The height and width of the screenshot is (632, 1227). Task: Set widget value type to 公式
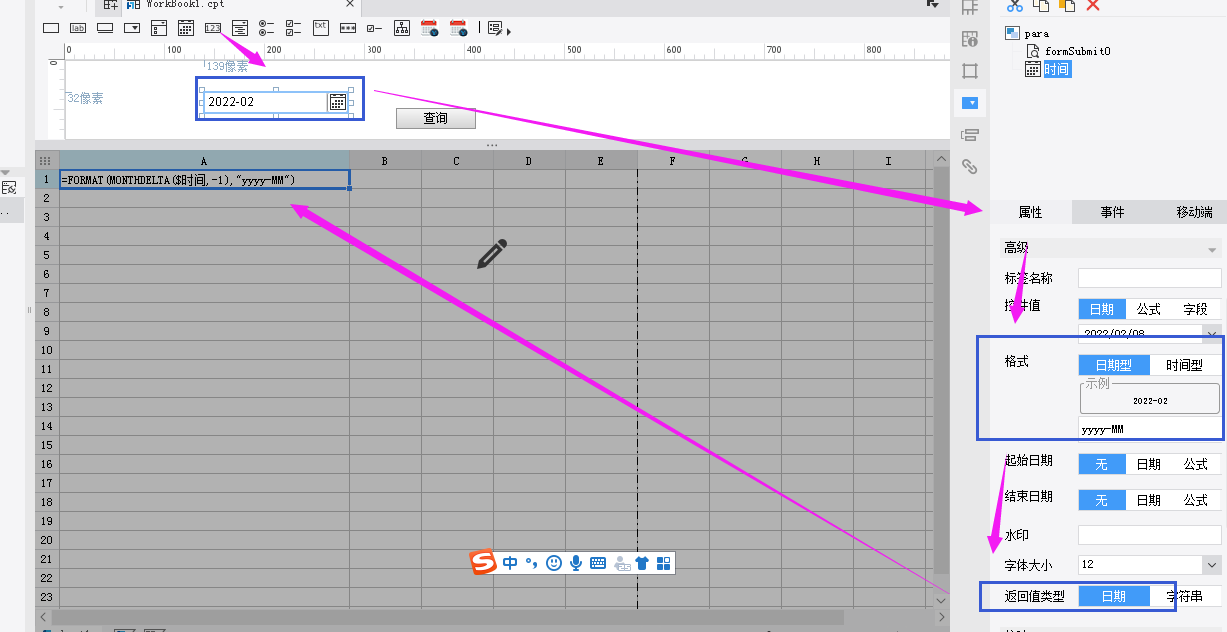[x=1149, y=310]
